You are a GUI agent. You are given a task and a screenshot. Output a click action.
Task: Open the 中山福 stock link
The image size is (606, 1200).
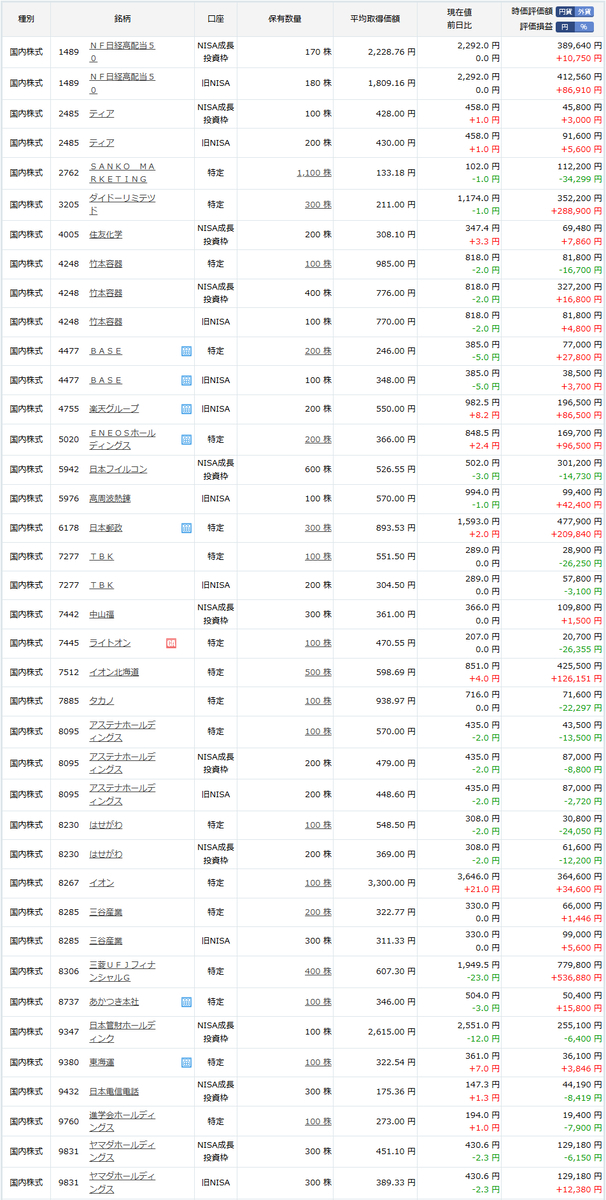point(102,614)
